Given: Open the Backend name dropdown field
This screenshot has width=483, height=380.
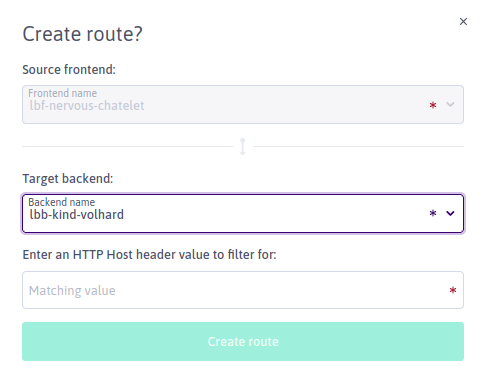Looking at the screenshot, I should (243, 213).
